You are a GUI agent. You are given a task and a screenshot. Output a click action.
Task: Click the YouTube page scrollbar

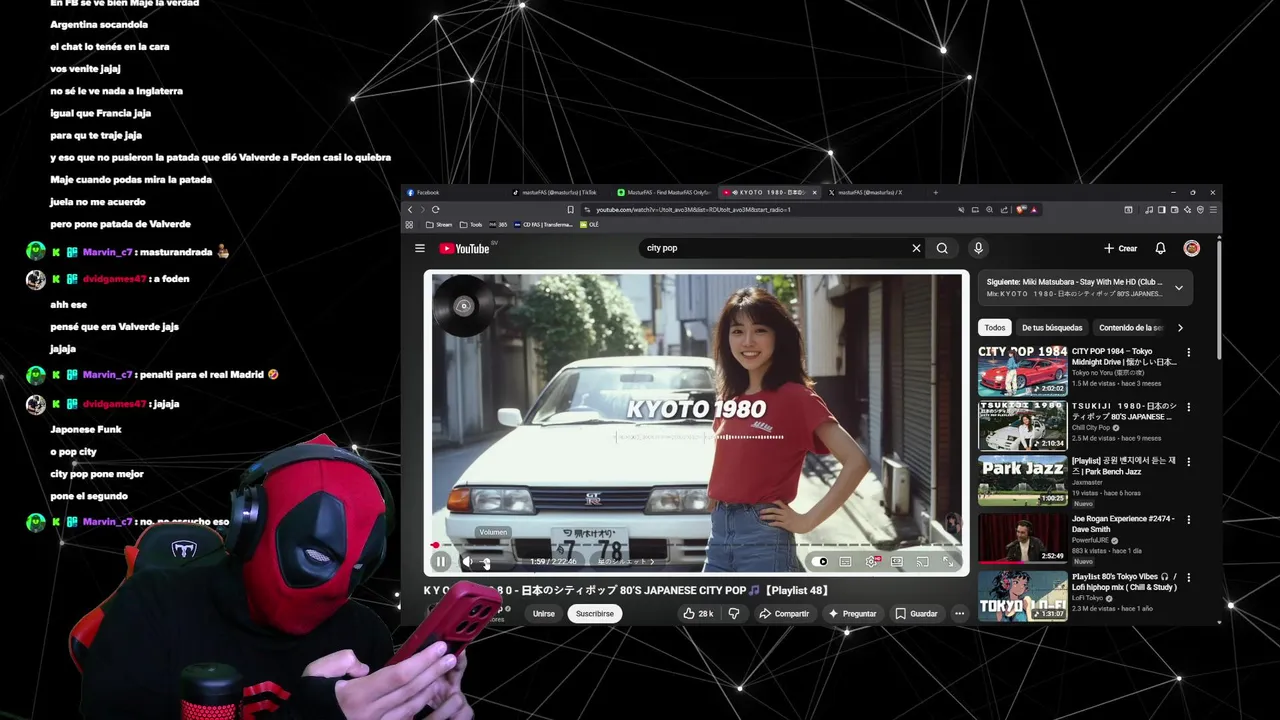pos(1218,300)
